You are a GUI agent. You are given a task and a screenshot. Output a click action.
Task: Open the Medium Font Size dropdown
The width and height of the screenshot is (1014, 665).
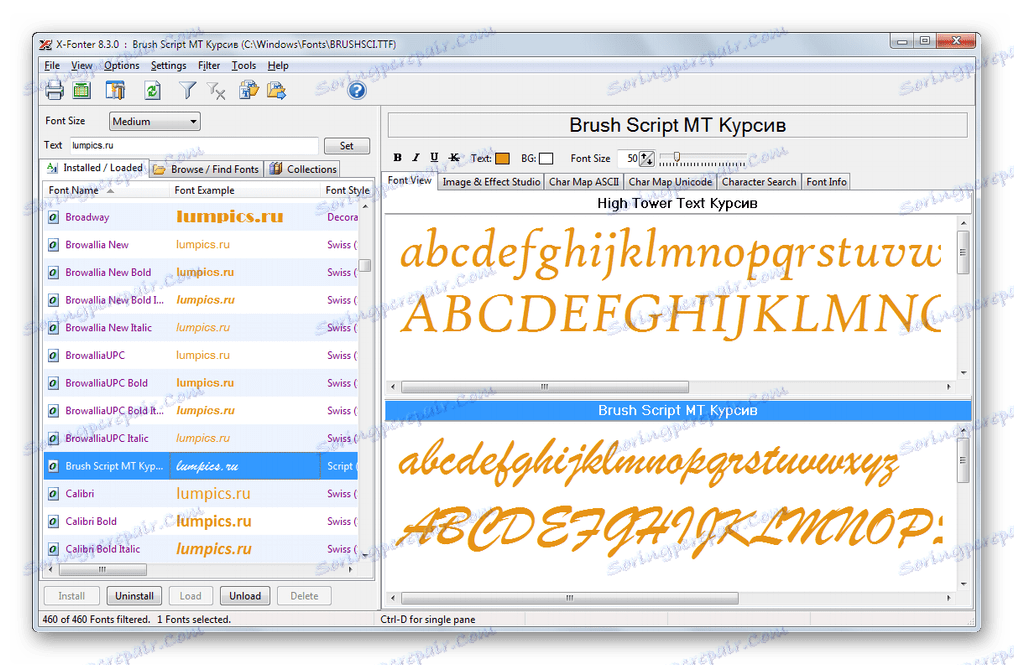tap(155, 121)
